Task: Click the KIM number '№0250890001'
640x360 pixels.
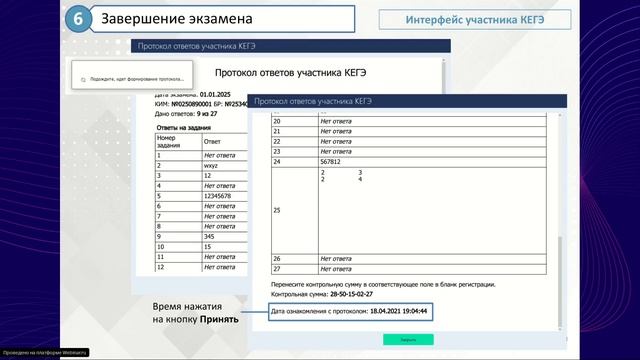Action: pos(191,104)
